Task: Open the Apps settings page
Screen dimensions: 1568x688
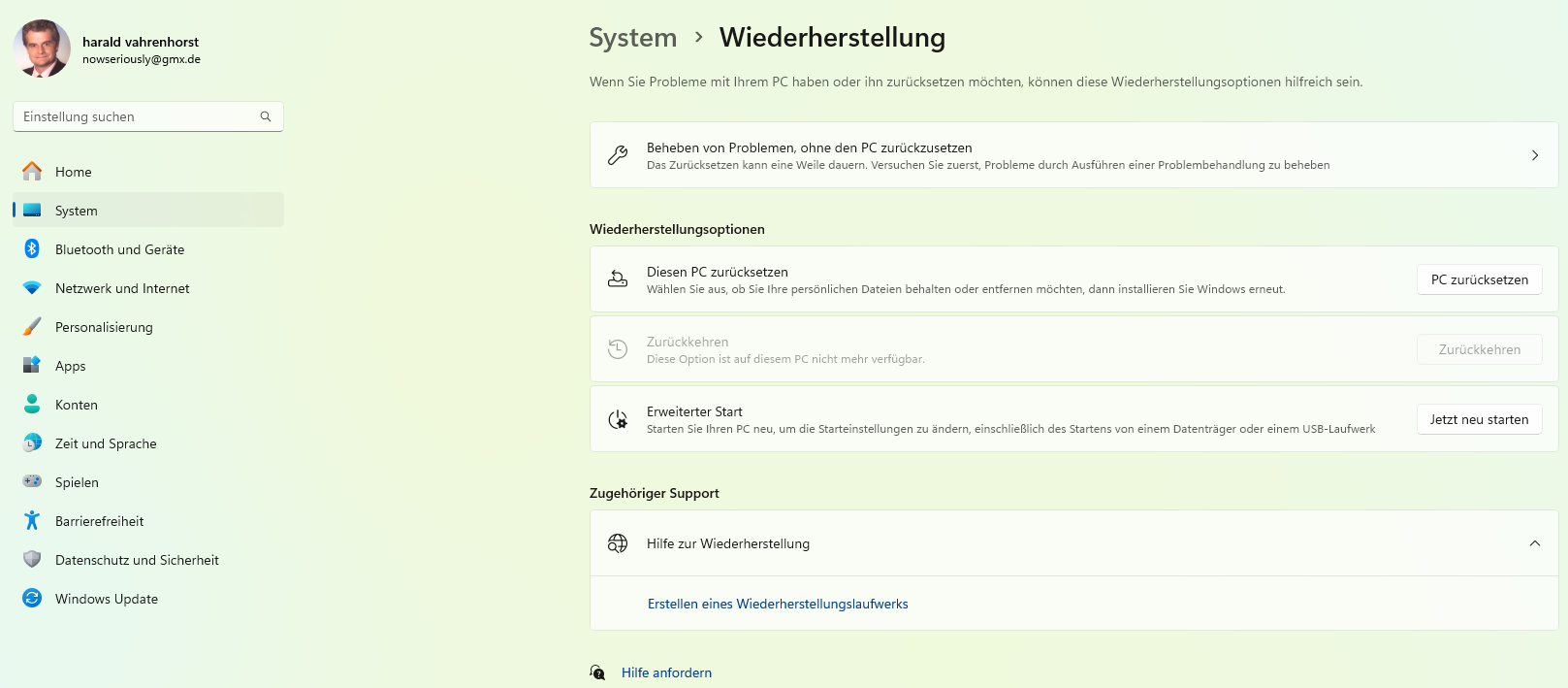Action: point(148,366)
